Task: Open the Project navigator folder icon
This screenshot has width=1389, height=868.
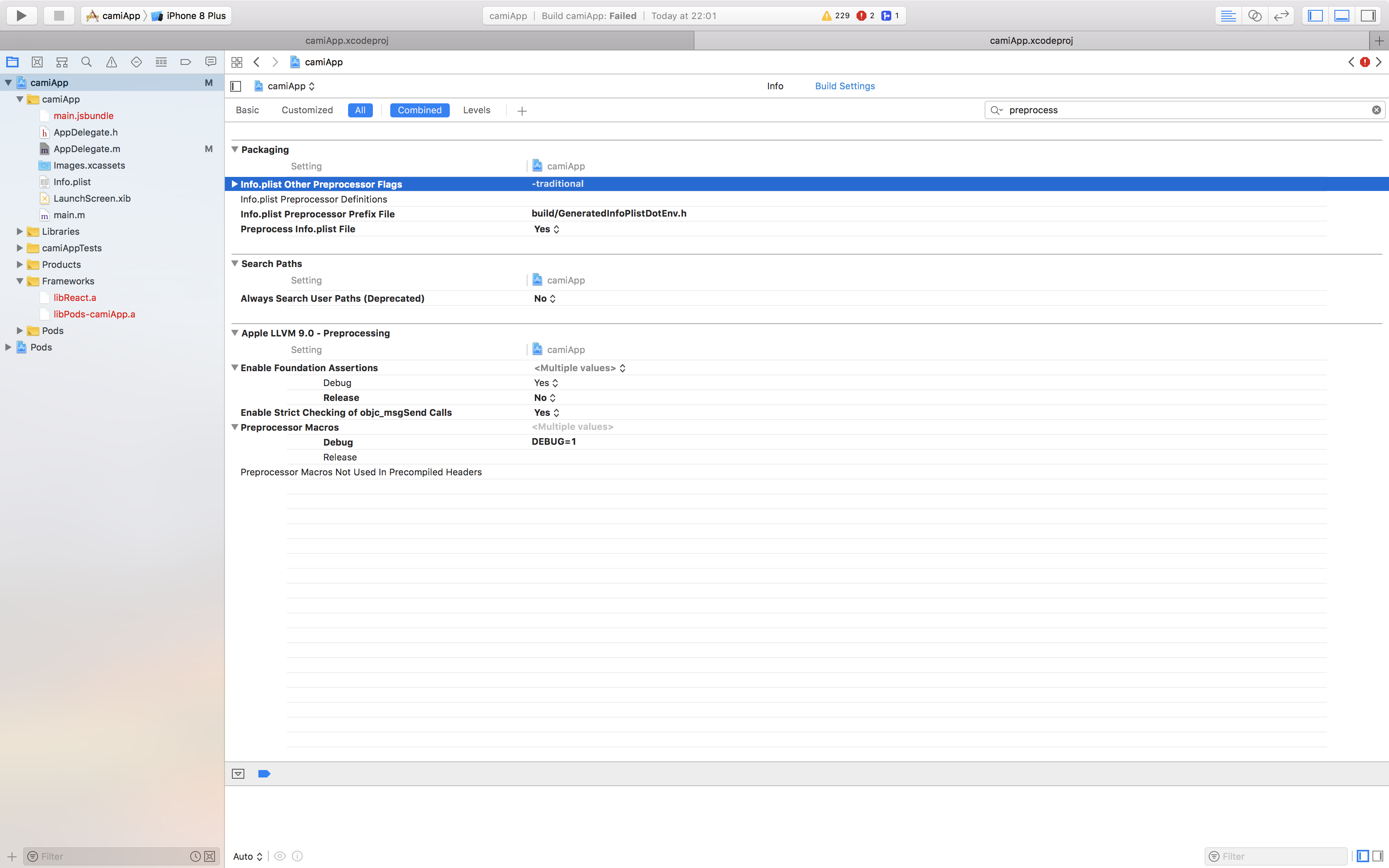Action: coord(12,62)
